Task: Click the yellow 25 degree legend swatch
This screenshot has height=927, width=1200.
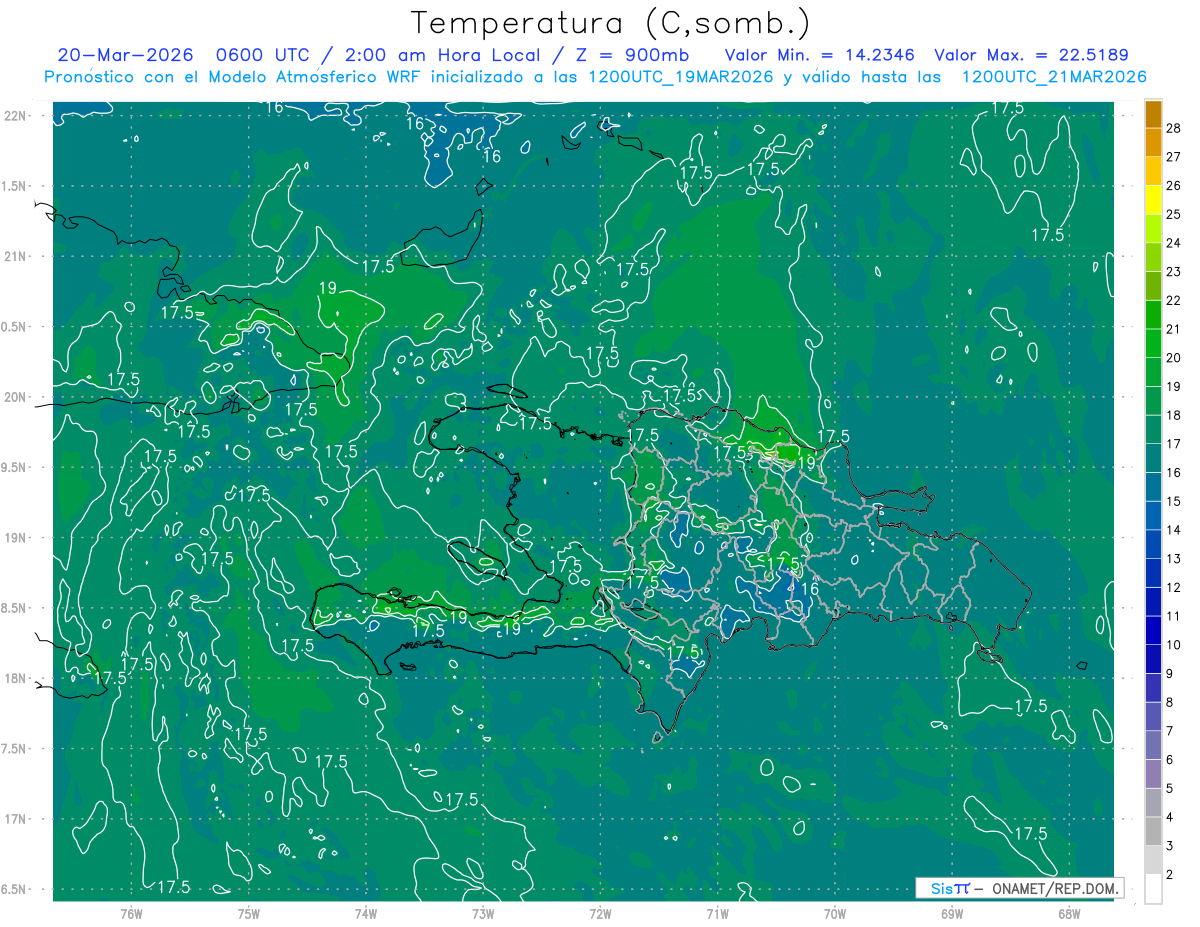Action: (x=1153, y=199)
